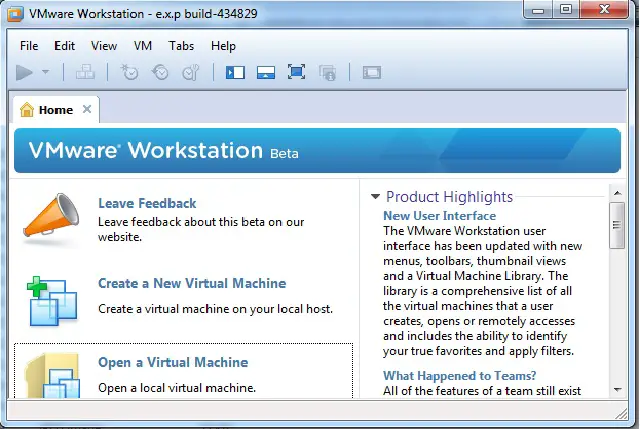Click the window resize grip corner

(622, 414)
